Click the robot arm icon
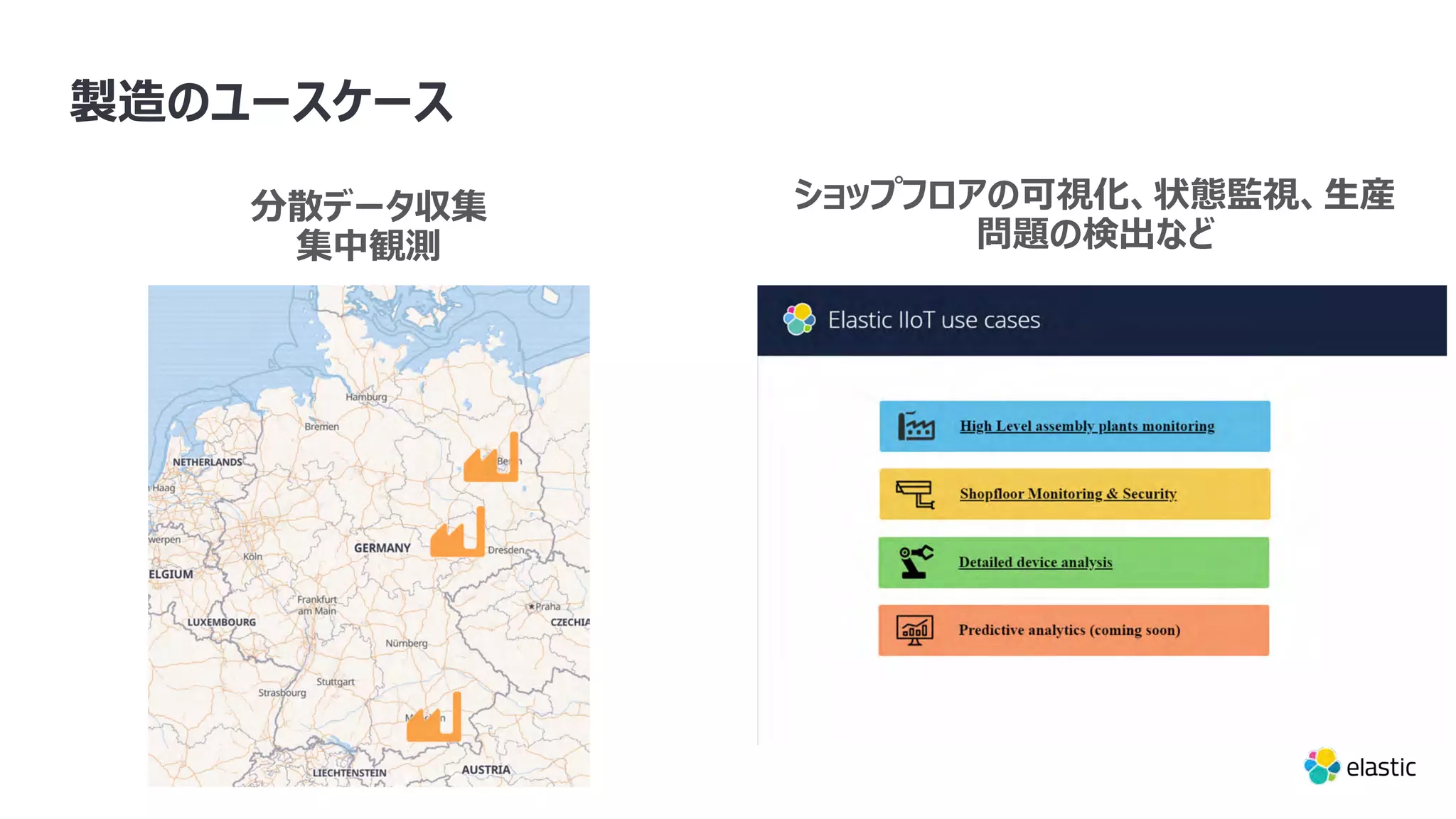Image resolution: width=1456 pixels, height=819 pixels. tap(916, 562)
